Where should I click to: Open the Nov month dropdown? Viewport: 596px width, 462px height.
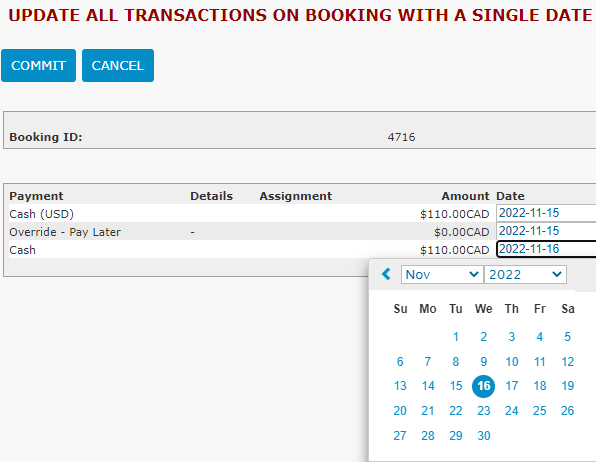[x=442, y=275]
